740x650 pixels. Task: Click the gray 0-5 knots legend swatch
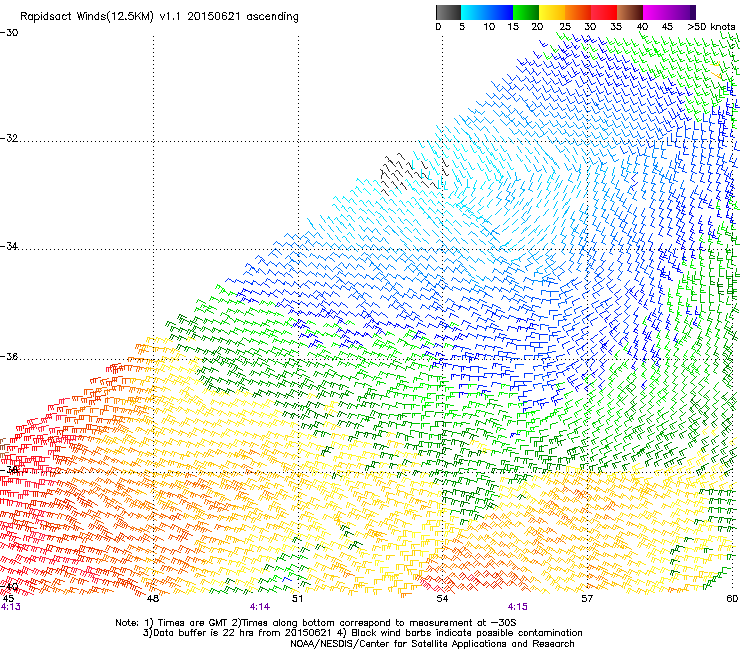pos(448,12)
